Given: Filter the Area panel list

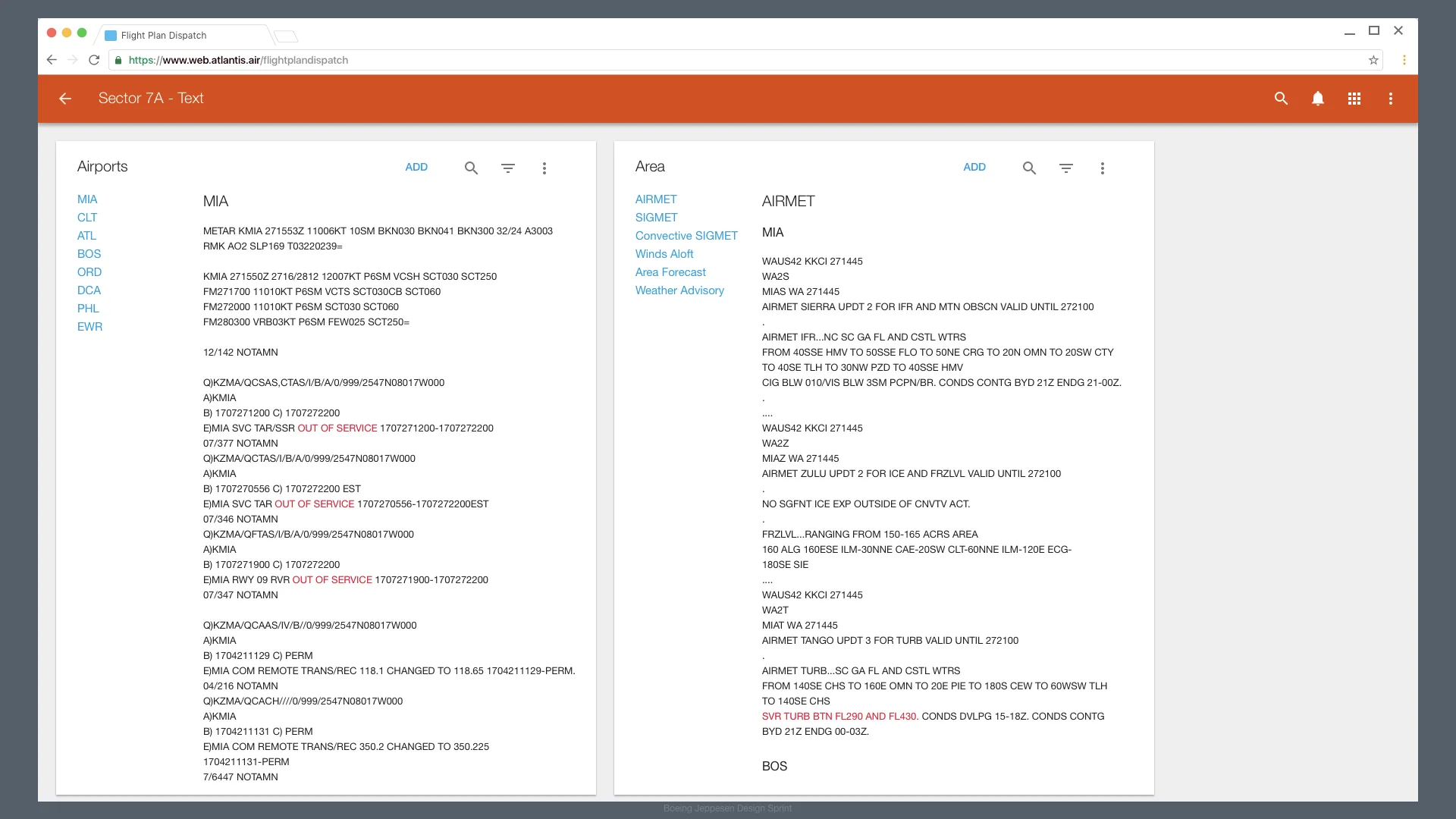Looking at the screenshot, I should [x=1066, y=168].
